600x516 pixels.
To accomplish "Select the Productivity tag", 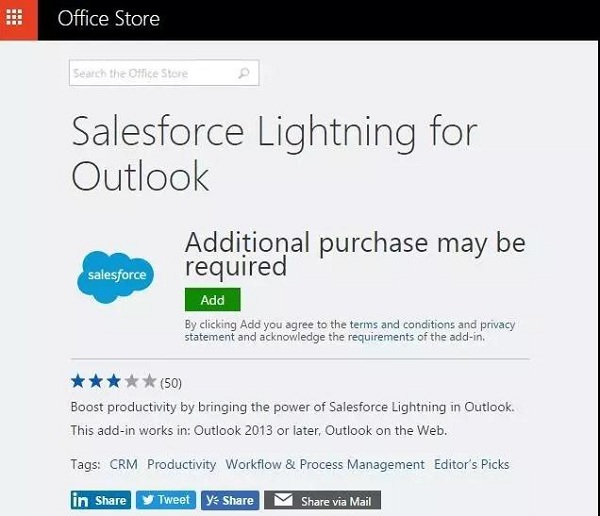I will 181,464.
